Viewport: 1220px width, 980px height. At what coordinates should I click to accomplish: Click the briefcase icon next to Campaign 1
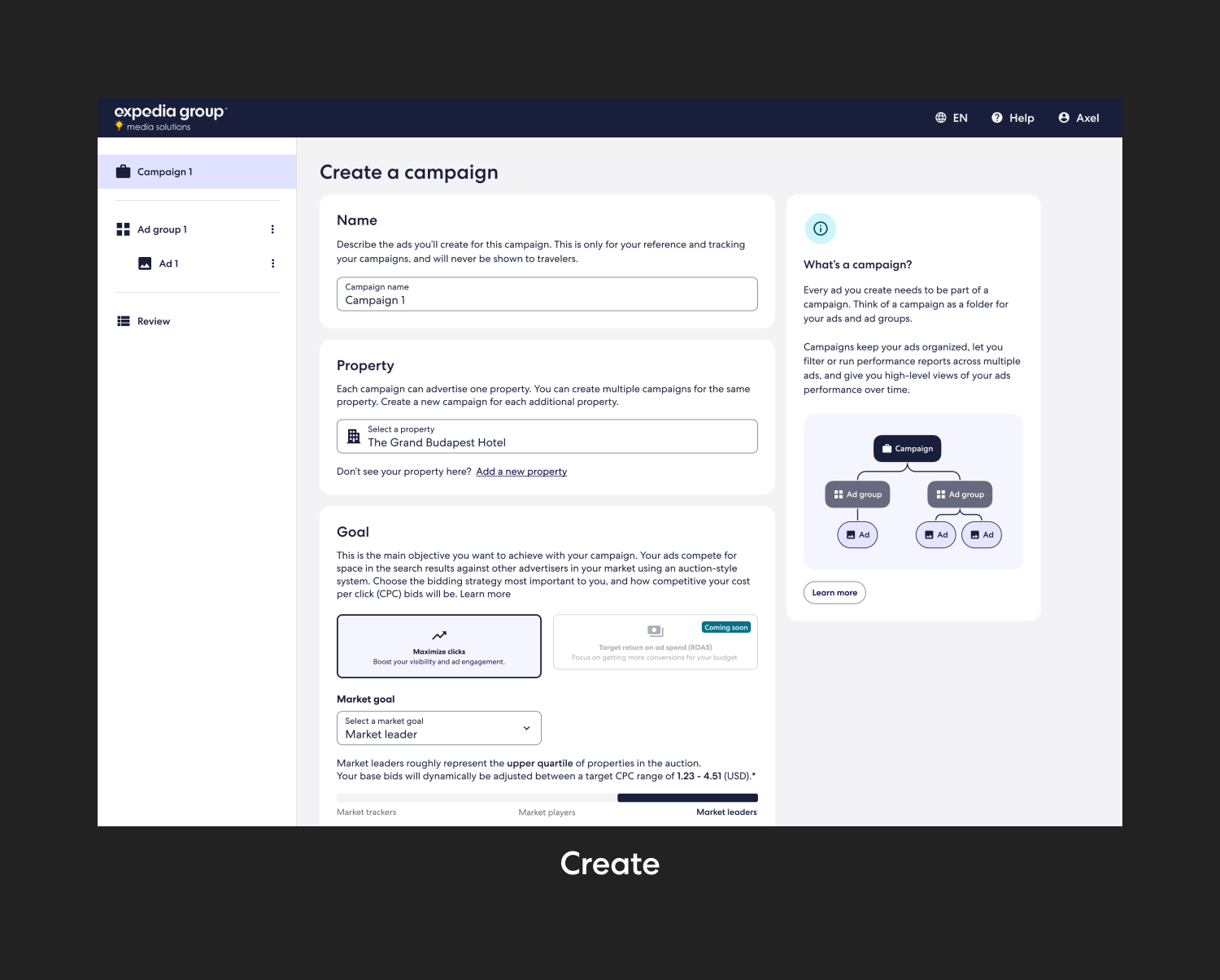(123, 171)
